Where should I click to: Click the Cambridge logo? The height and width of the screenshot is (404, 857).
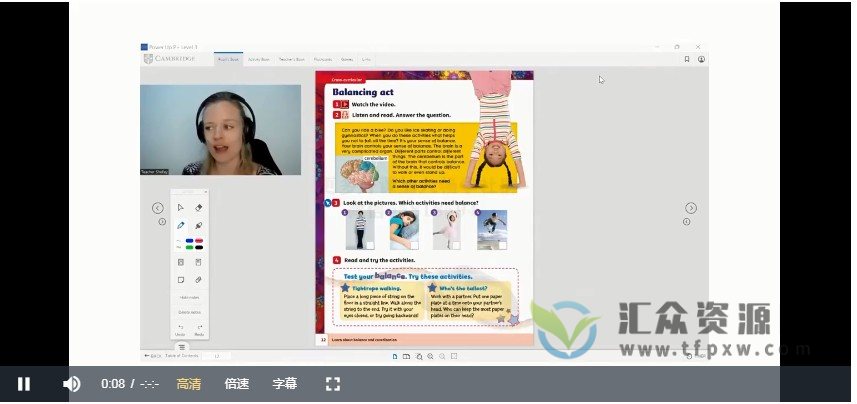tap(169, 59)
